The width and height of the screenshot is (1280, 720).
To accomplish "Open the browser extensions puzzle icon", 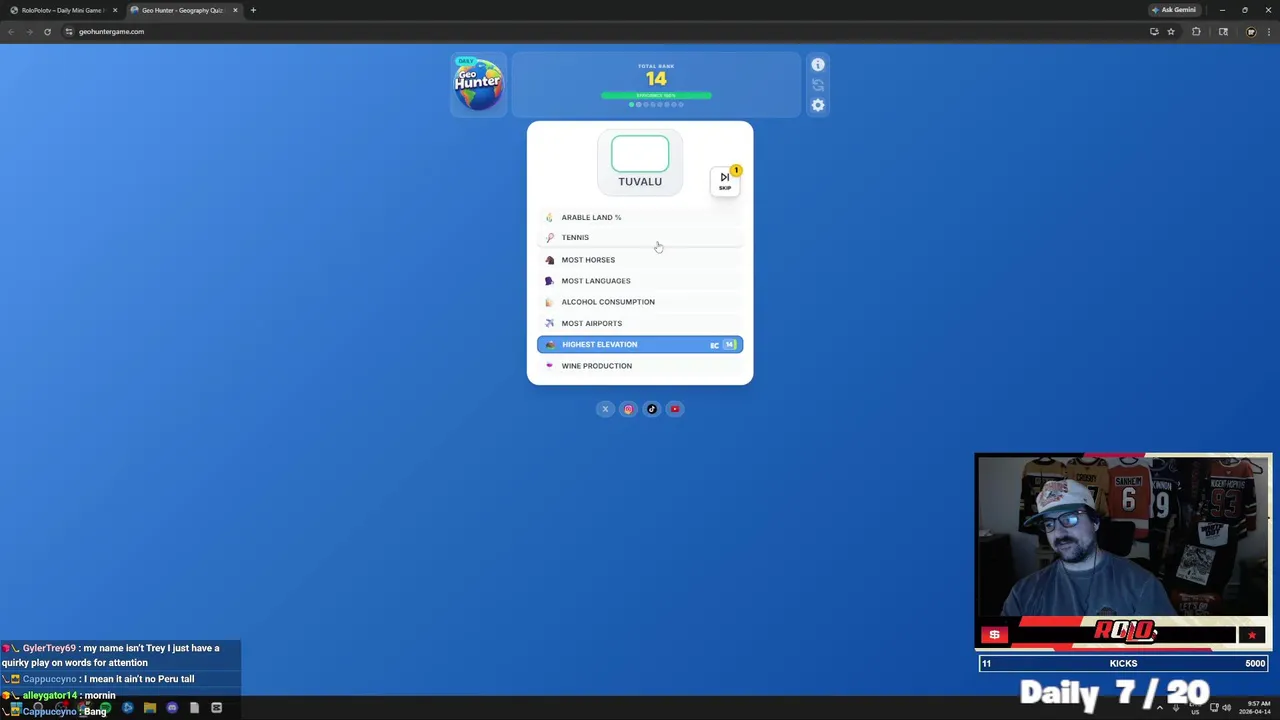I will pos(1196,32).
